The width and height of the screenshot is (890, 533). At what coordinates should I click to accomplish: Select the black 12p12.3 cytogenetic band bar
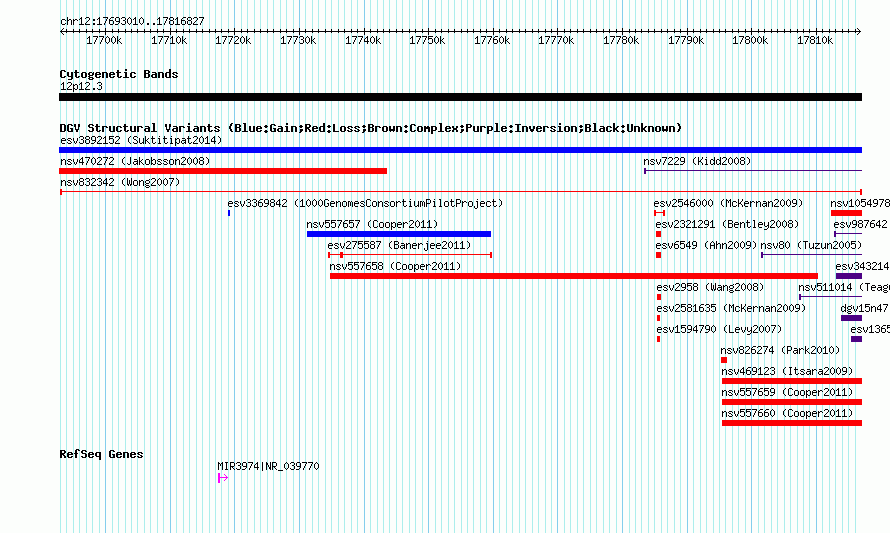click(460, 97)
